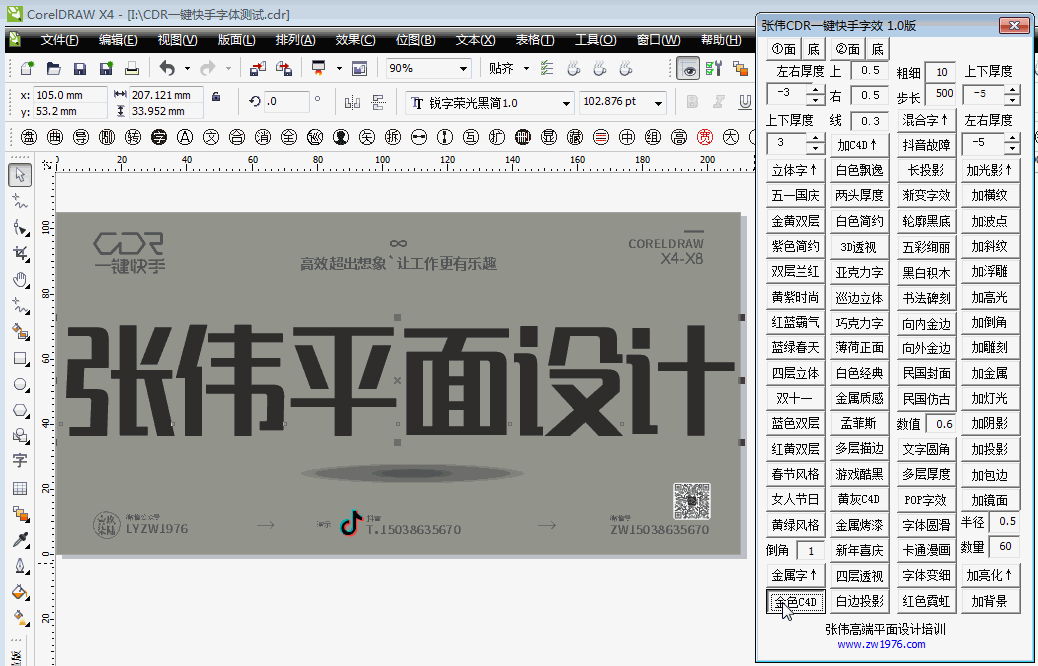Expand the undo history dropdown arrow
1038x666 pixels.
[x=187, y=68]
